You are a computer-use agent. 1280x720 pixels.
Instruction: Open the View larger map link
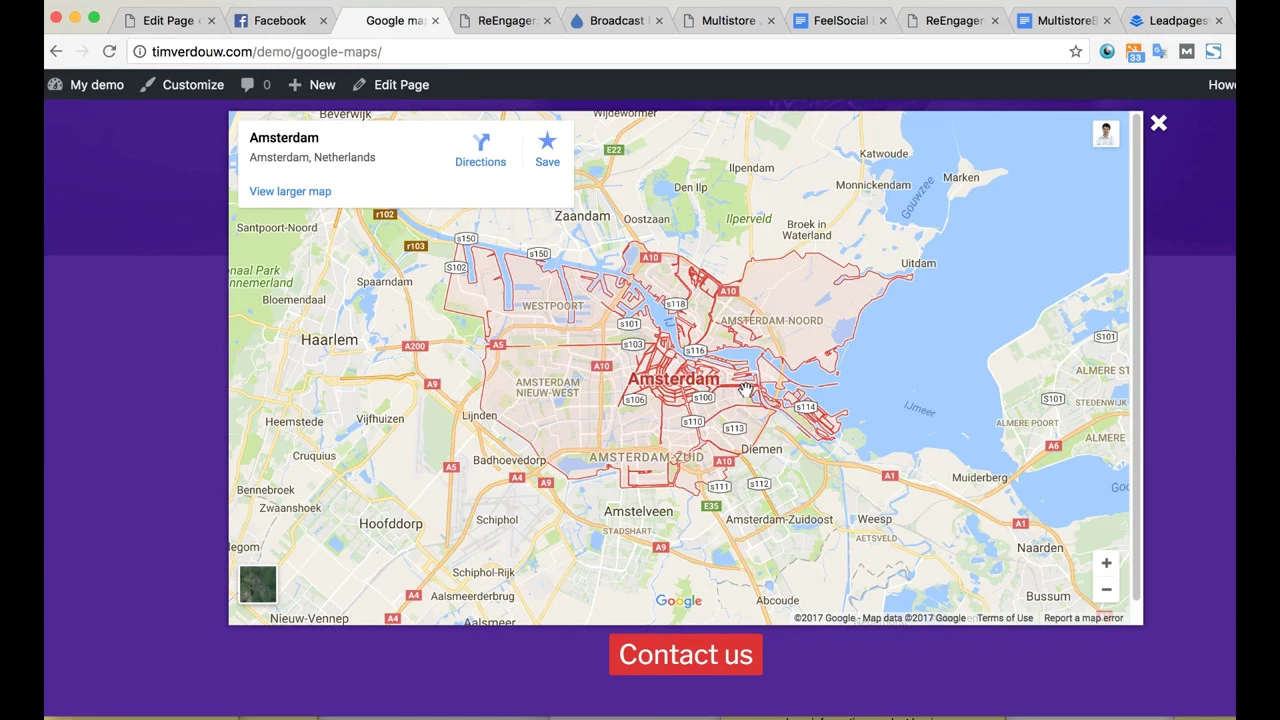290,191
